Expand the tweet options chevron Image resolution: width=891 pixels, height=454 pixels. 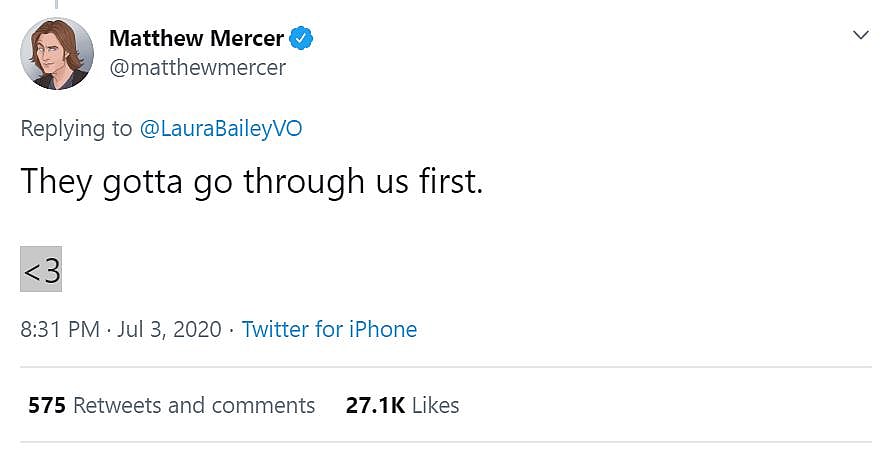tap(860, 36)
